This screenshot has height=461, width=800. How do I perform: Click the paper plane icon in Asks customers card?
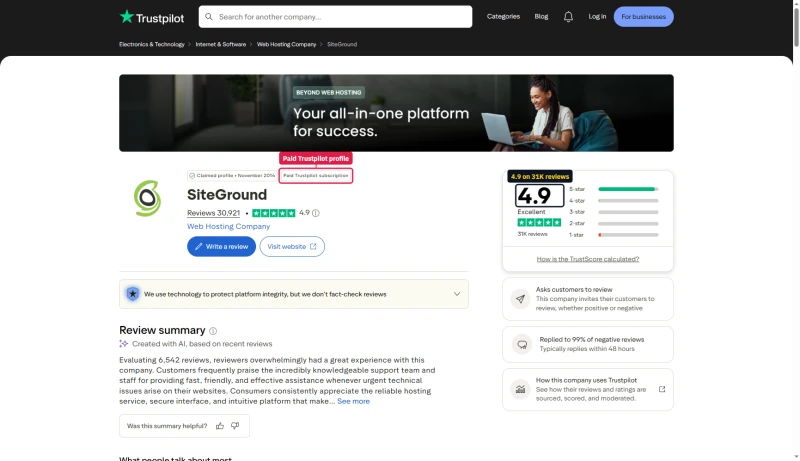(x=520, y=299)
